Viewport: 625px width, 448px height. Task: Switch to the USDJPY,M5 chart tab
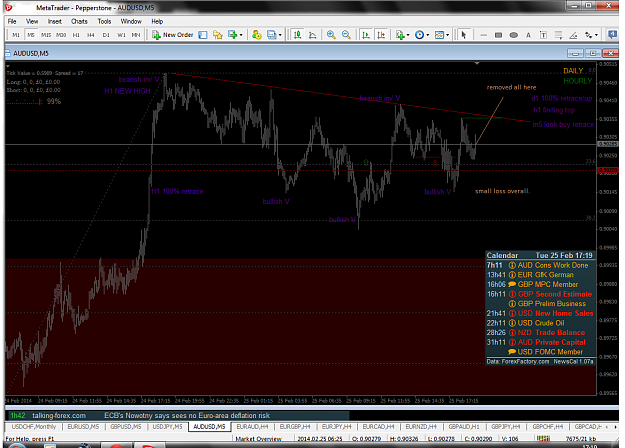pyautogui.click(x=167, y=427)
